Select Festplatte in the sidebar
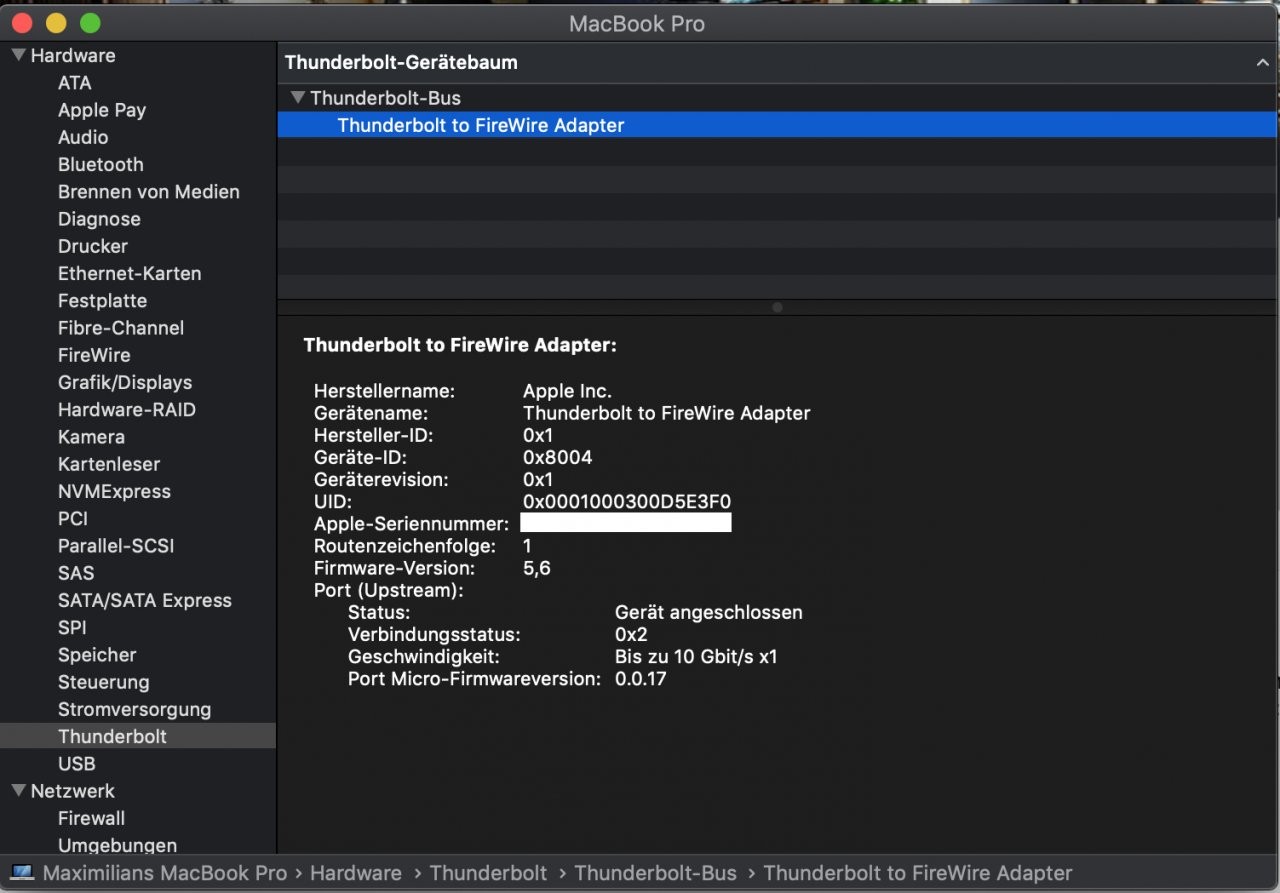 click(102, 301)
